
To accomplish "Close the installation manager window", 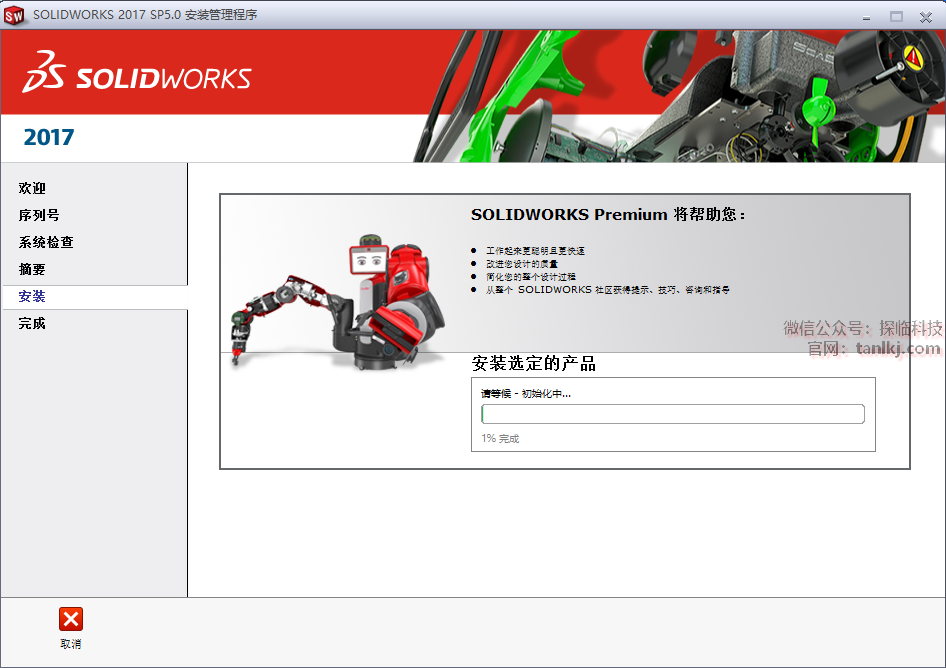I will 927,15.
